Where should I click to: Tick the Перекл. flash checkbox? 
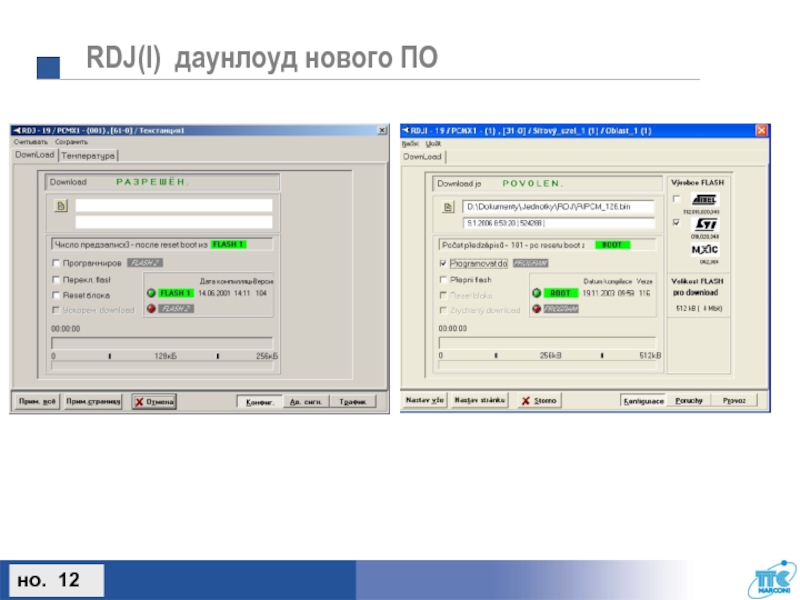(56, 280)
